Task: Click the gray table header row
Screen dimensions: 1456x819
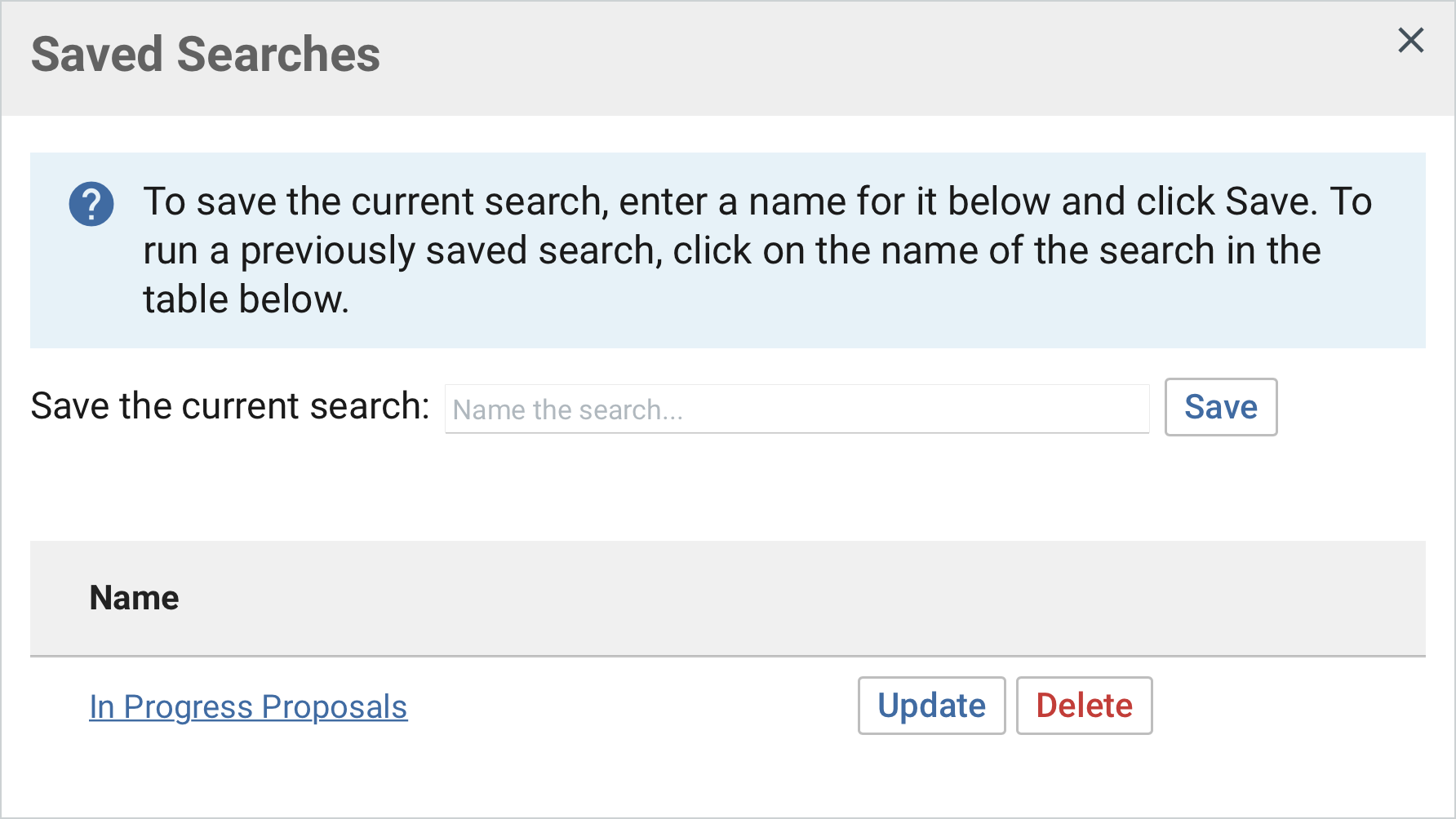Action: tap(728, 598)
